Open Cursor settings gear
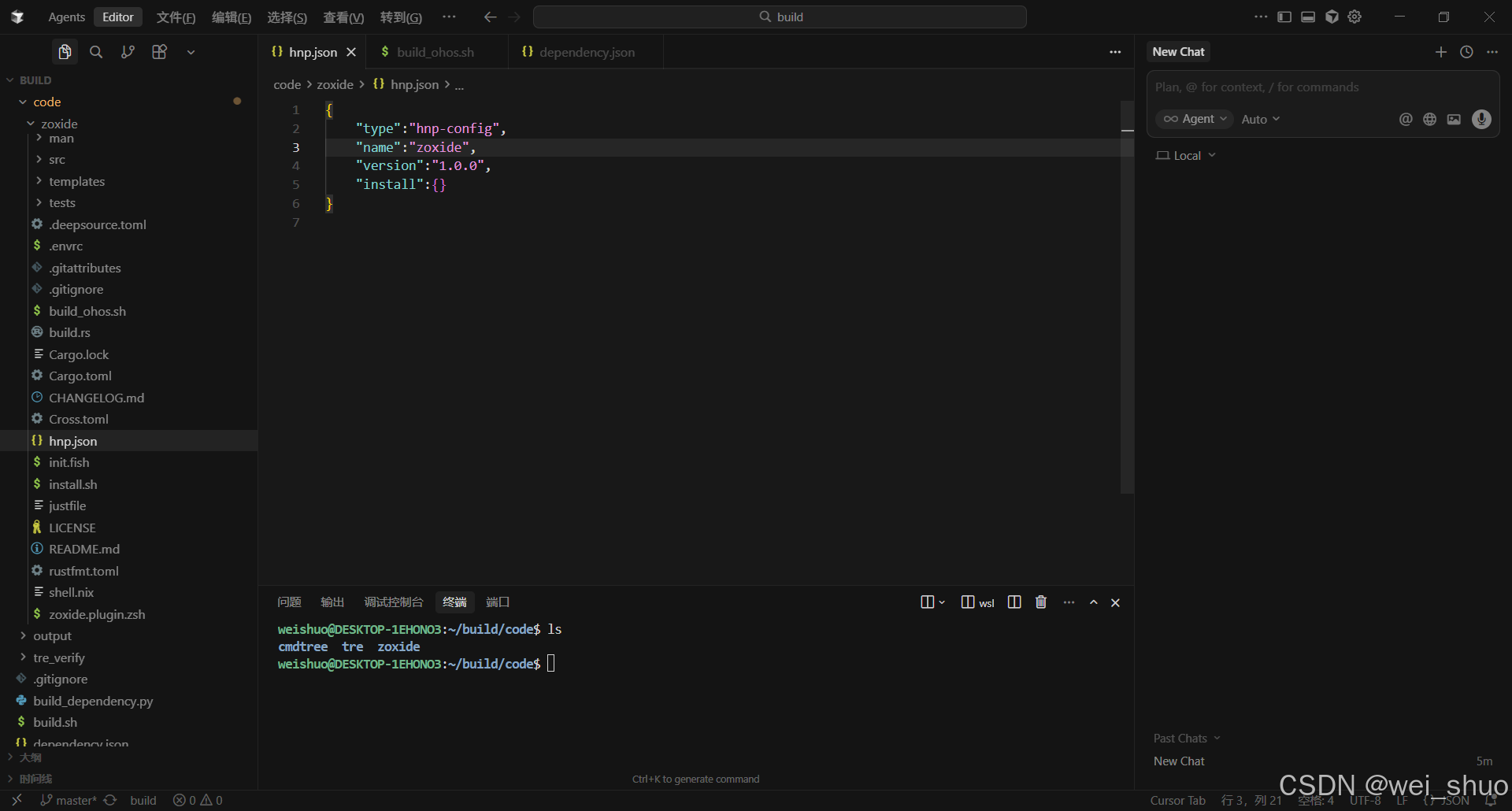Screen dimensions: 1512x811 (1354, 17)
